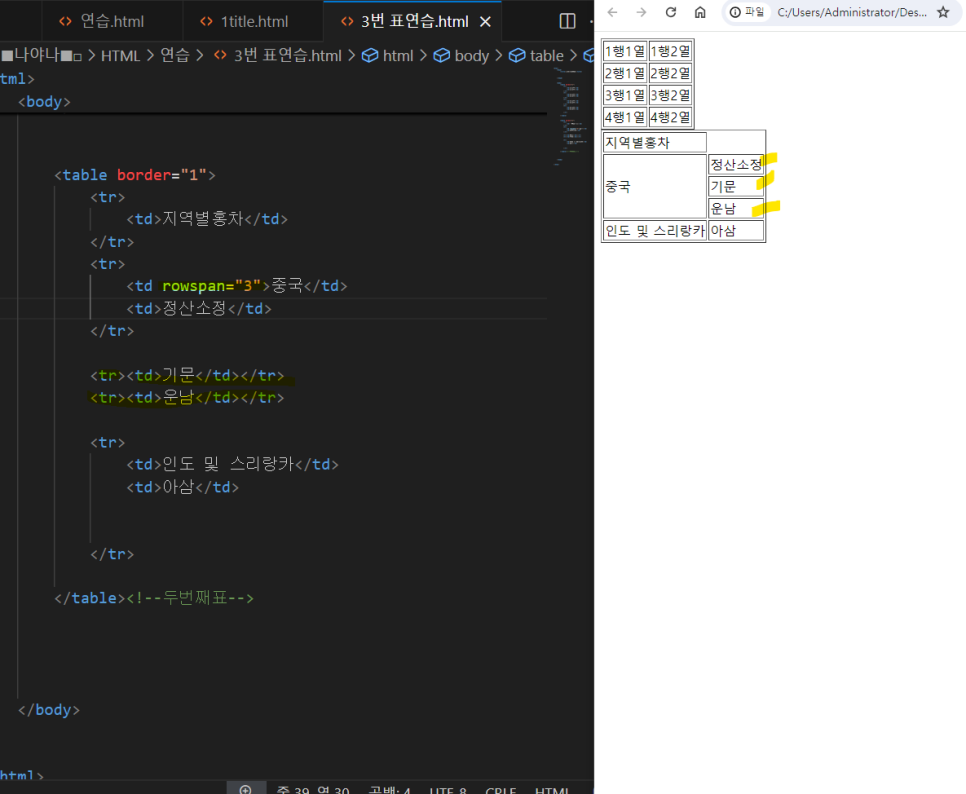This screenshot has height=794, width=966.
Task: Click the html cube icon in breadcrumbs
Action: point(370,55)
